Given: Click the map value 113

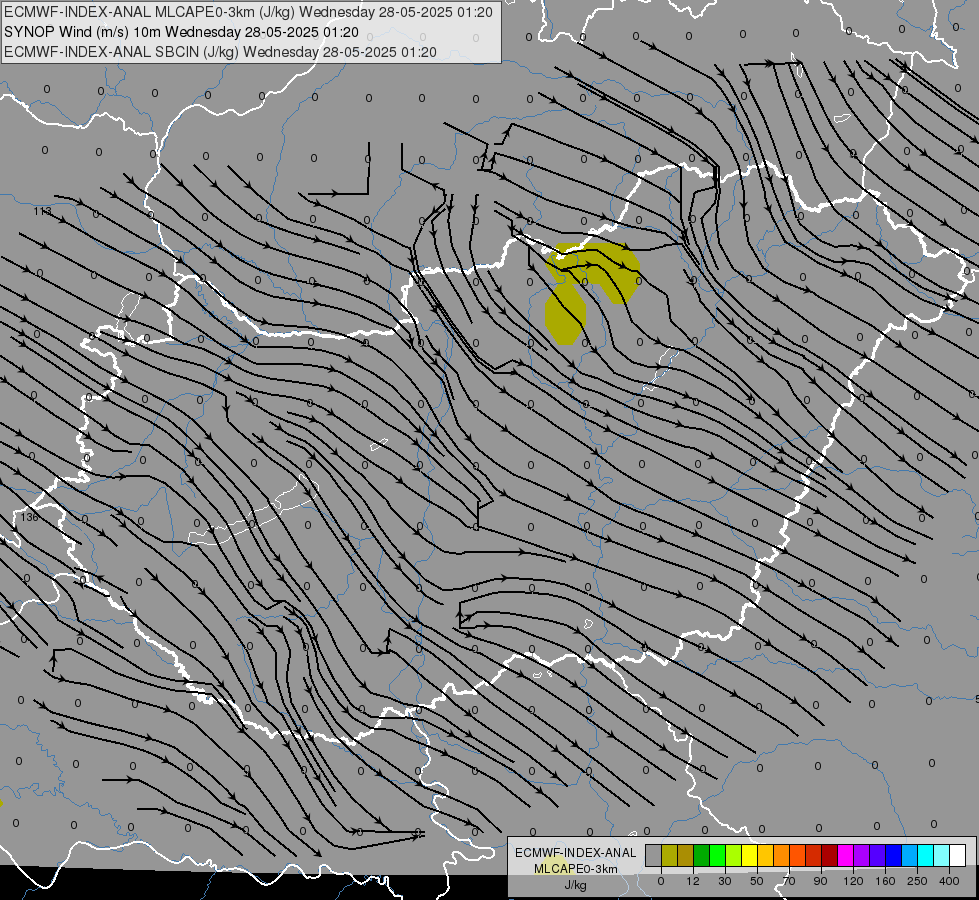Looking at the screenshot, I should pos(42,211).
